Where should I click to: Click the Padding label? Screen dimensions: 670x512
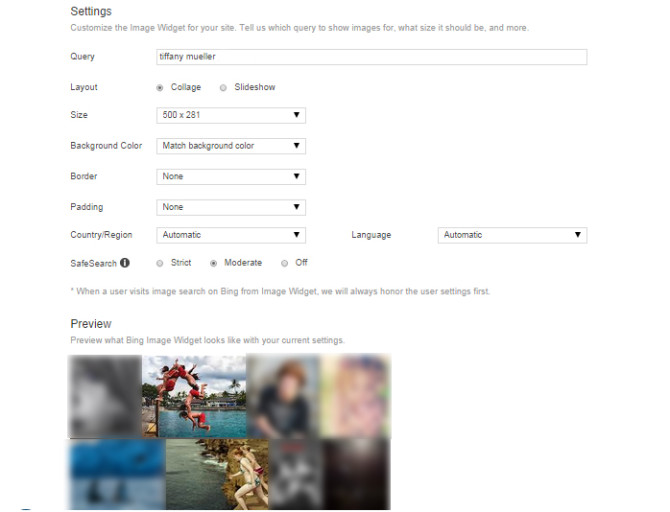click(x=87, y=207)
